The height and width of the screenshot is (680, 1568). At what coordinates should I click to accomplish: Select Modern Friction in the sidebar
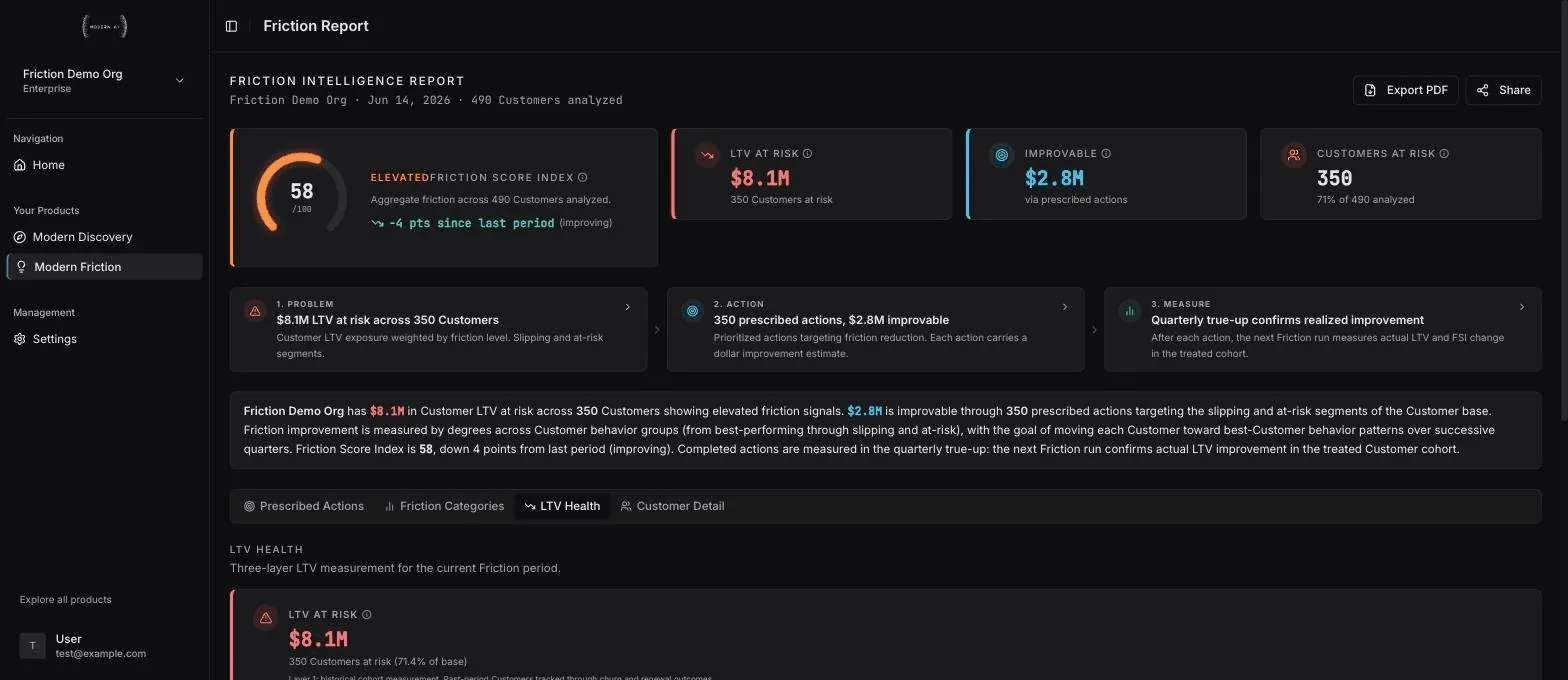pos(104,267)
